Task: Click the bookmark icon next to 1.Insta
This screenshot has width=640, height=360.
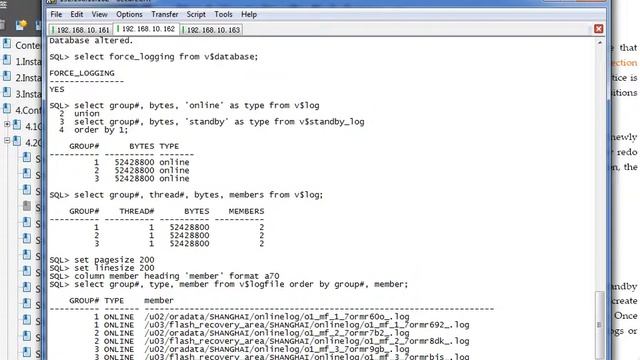Action: click(7, 60)
